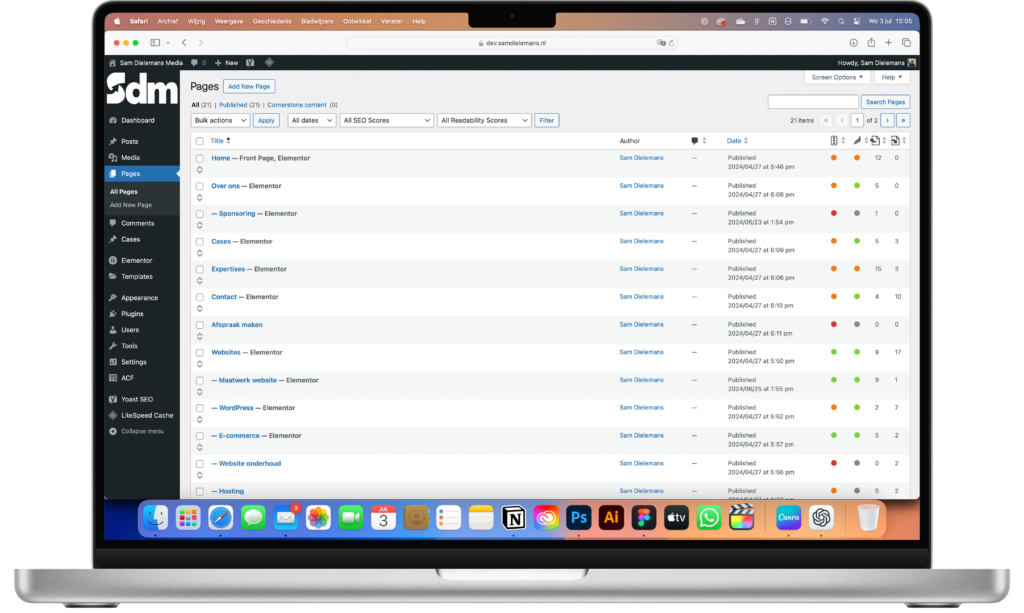Open the Bulk actions dropdown
This screenshot has width=1024, height=613.
[x=220, y=119]
